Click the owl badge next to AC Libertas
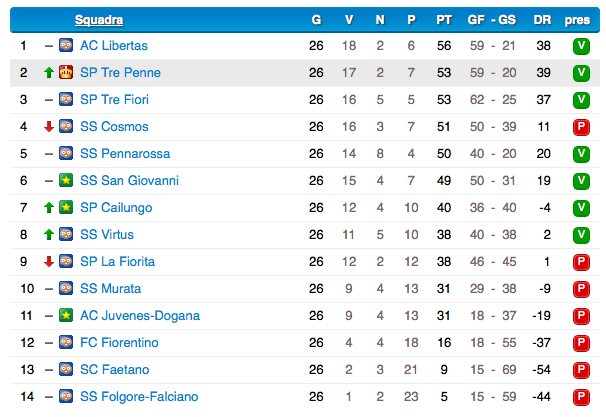This screenshot has width=606, height=417. 66,45
